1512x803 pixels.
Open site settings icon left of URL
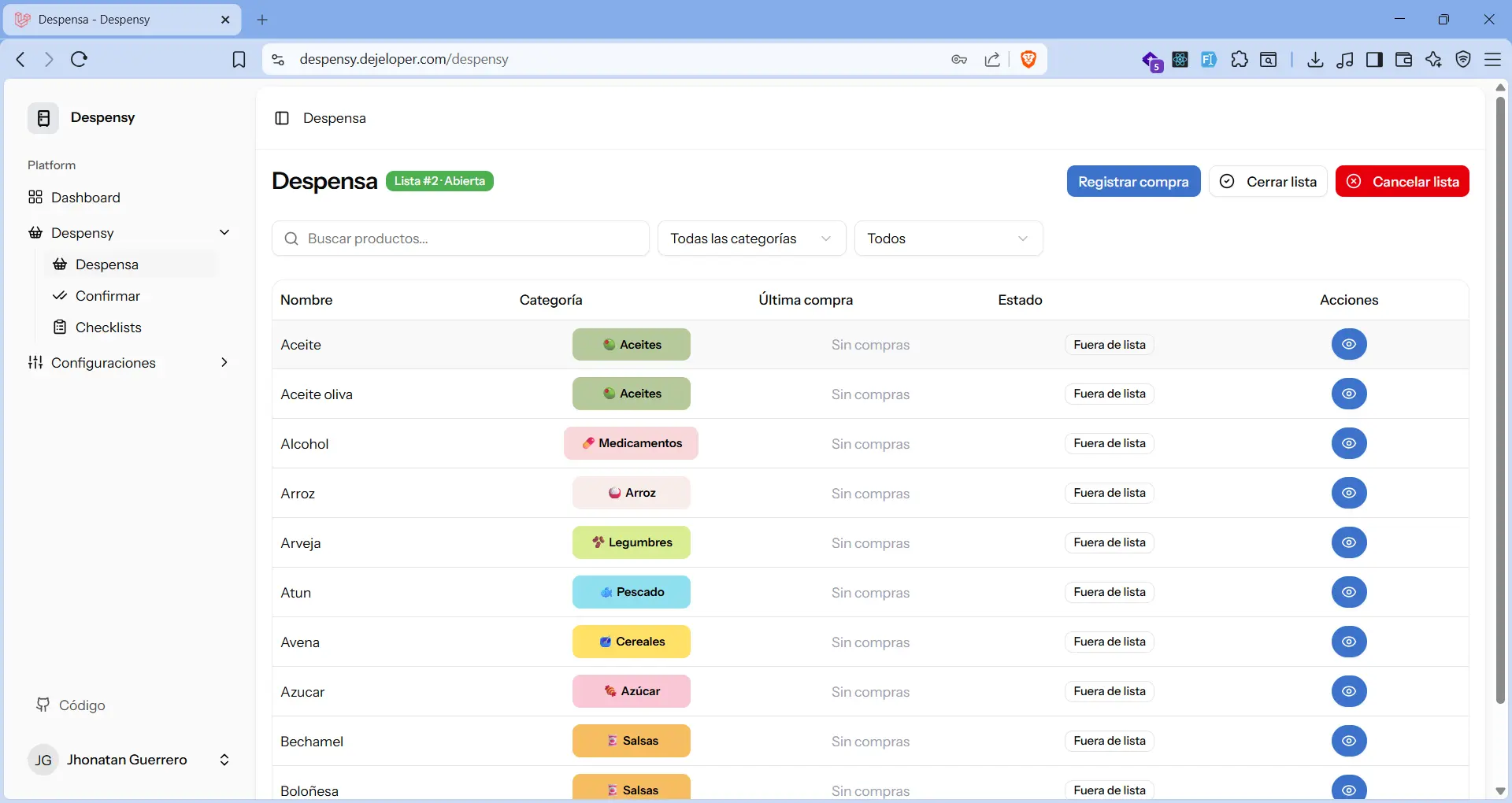coord(278,59)
